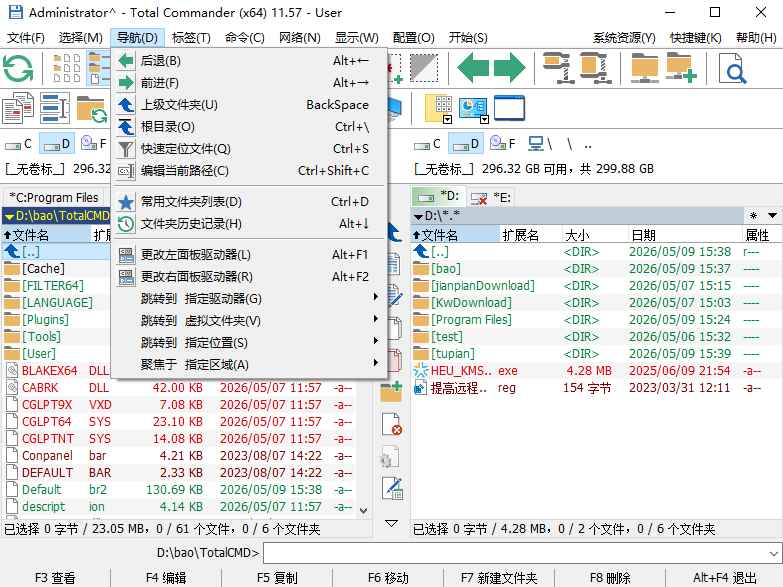Sort right panel by 日期 column

point(684,235)
